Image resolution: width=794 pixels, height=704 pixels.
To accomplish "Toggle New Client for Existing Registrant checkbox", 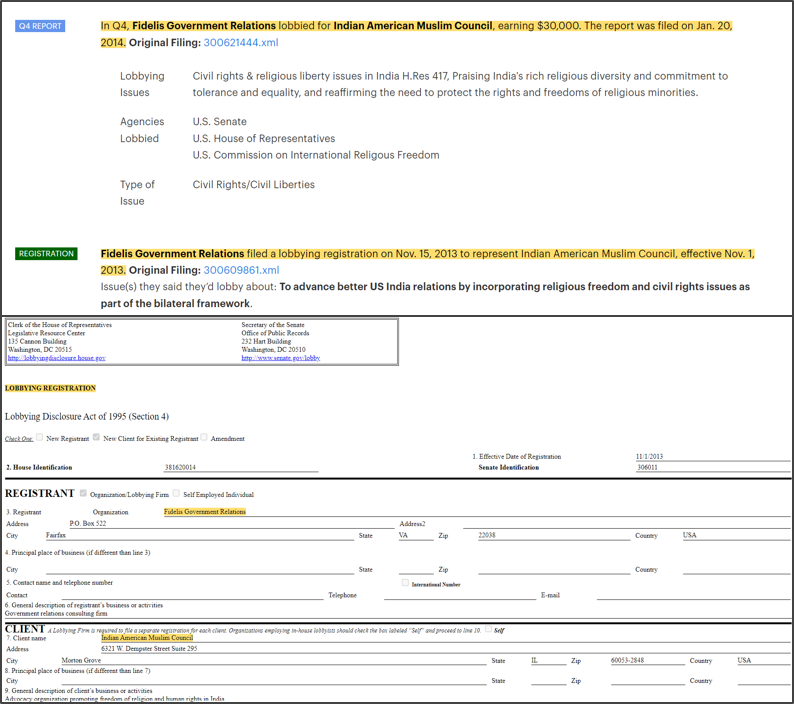I will pyautogui.click(x=96, y=437).
